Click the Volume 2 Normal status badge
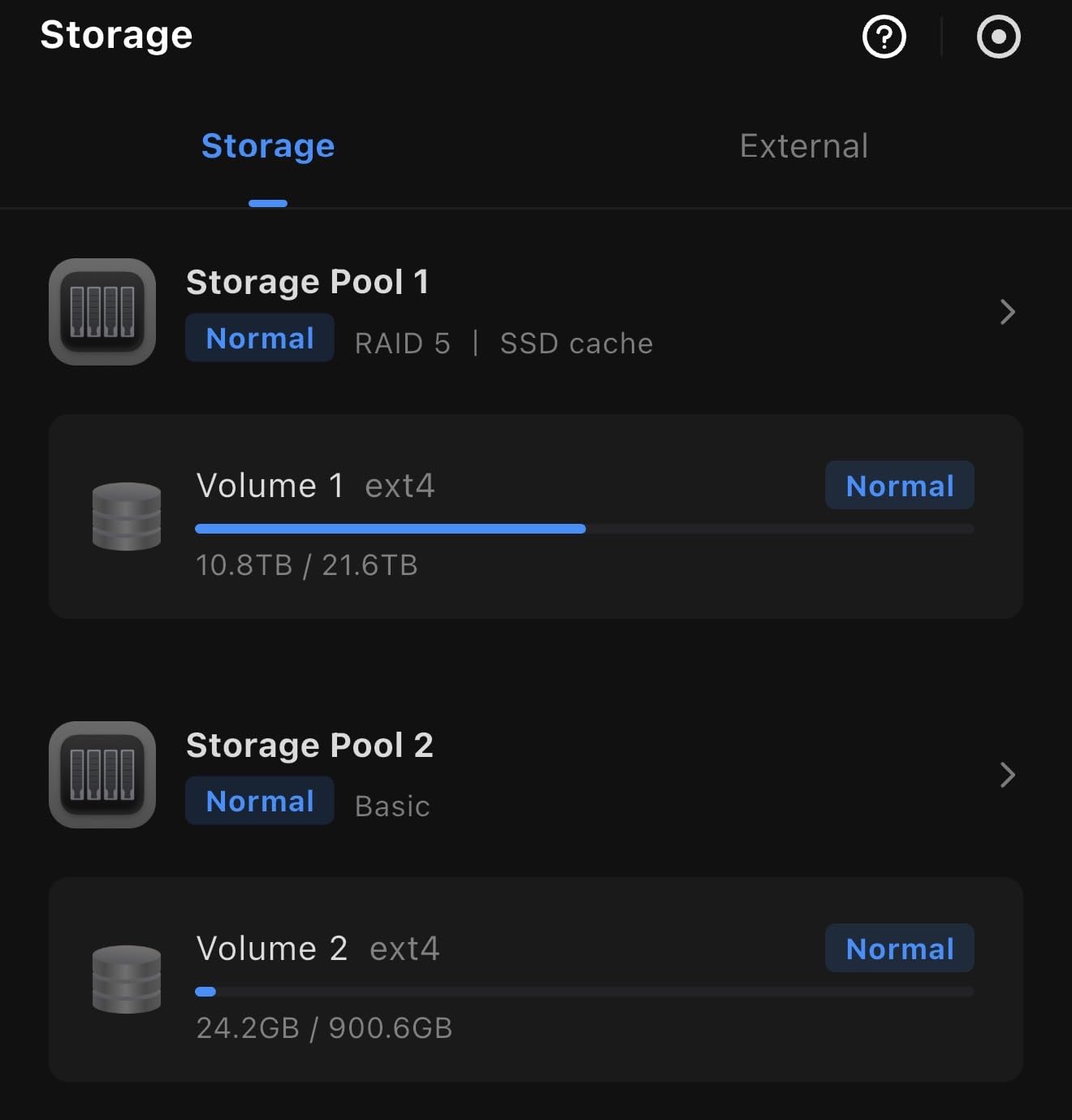Image resolution: width=1072 pixels, height=1120 pixels. coord(900,949)
